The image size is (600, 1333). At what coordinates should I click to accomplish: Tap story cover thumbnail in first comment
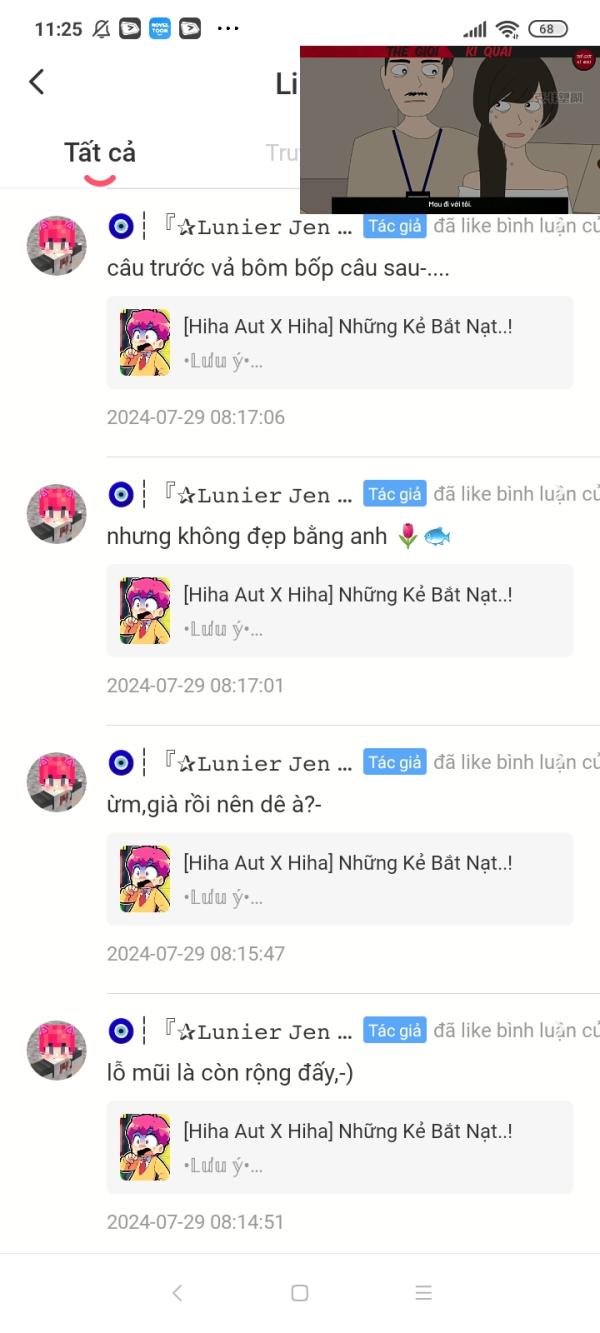145,342
